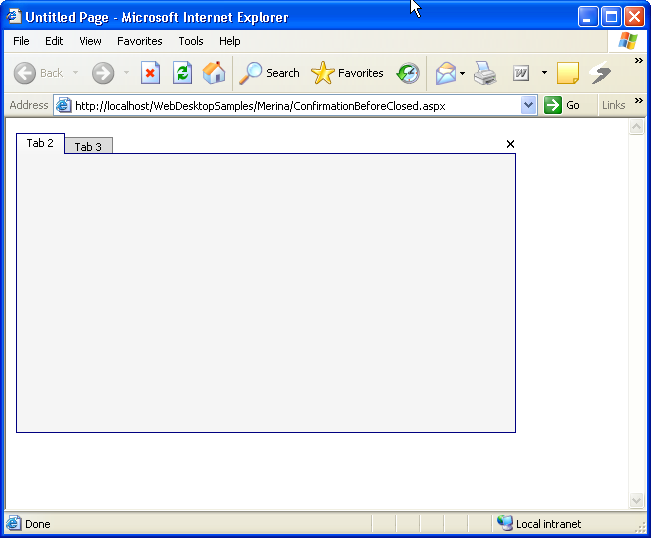Open the Back button history dropdown arrow

[x=75, y=73]
